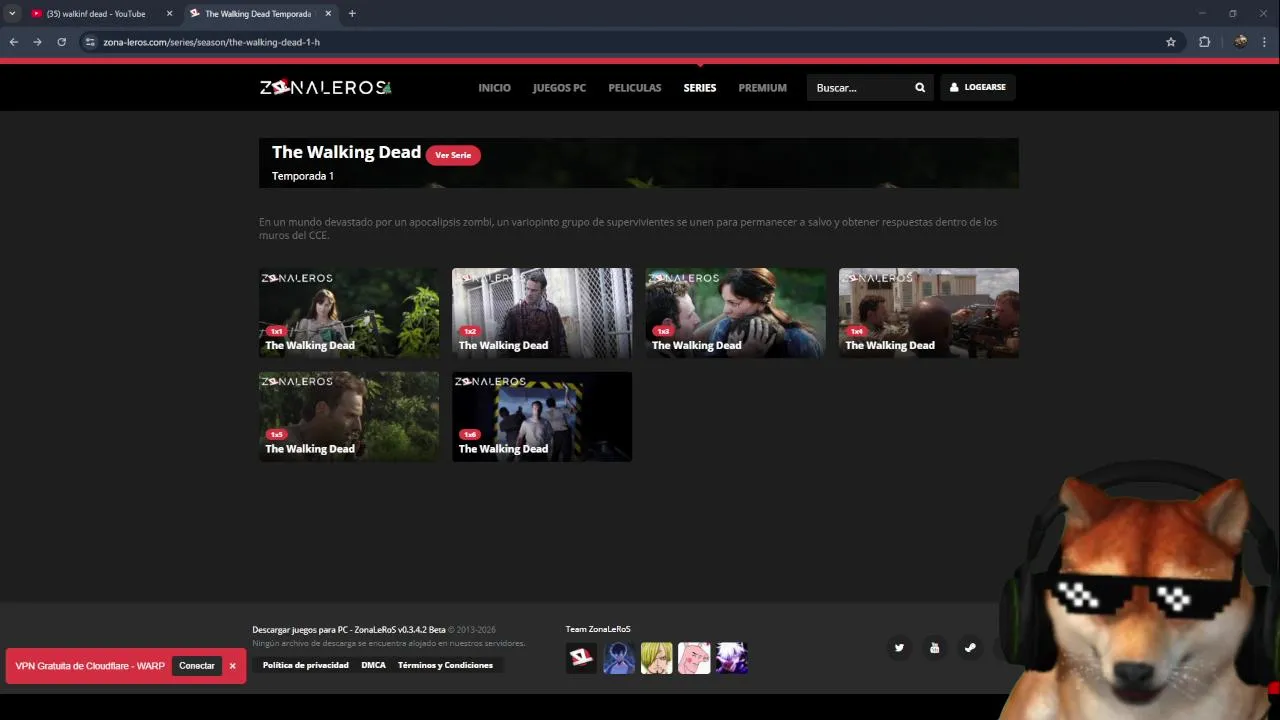Open the DMCA link

tap(373, 665)
